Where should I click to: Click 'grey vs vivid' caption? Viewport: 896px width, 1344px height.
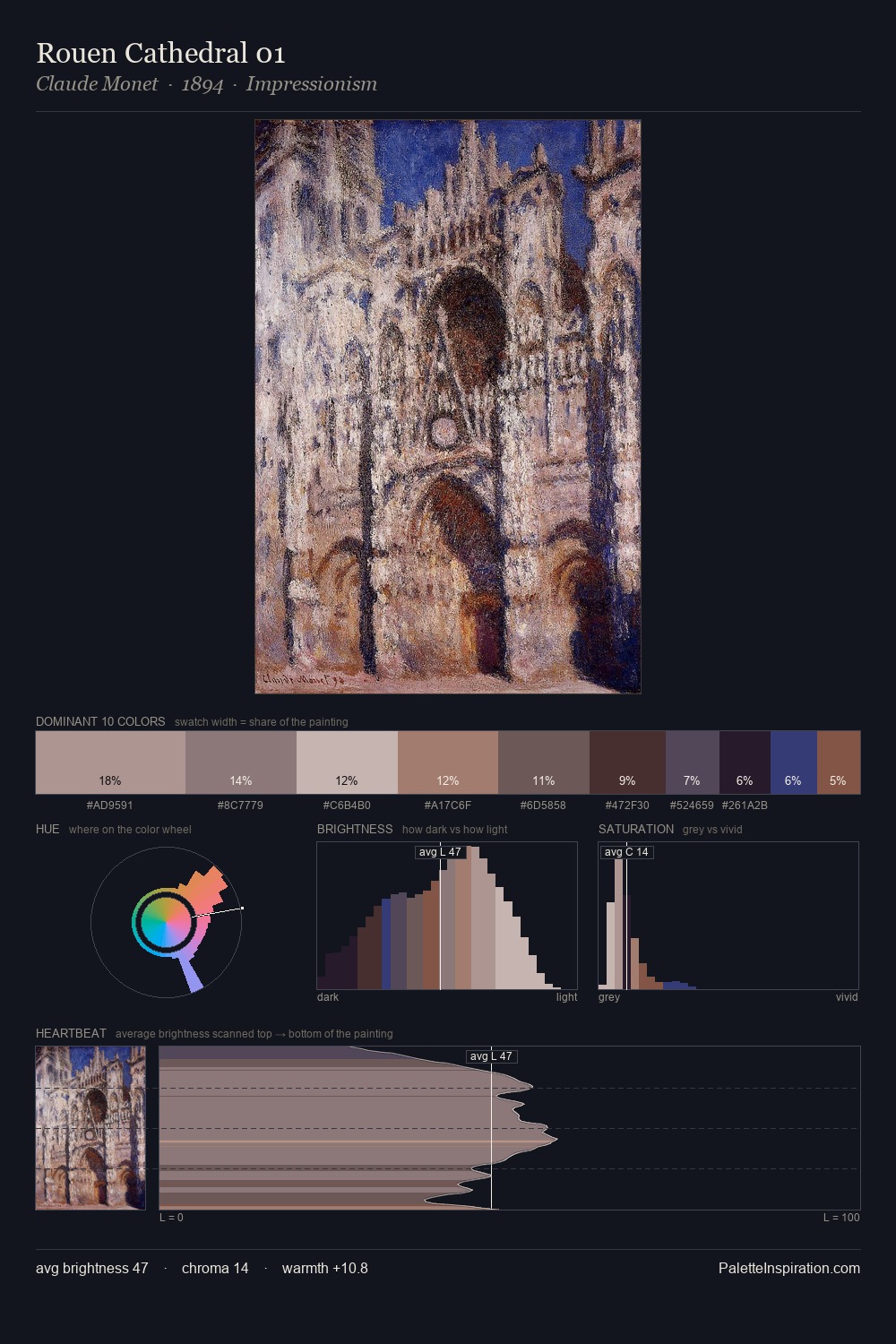[x=712, y=829]
